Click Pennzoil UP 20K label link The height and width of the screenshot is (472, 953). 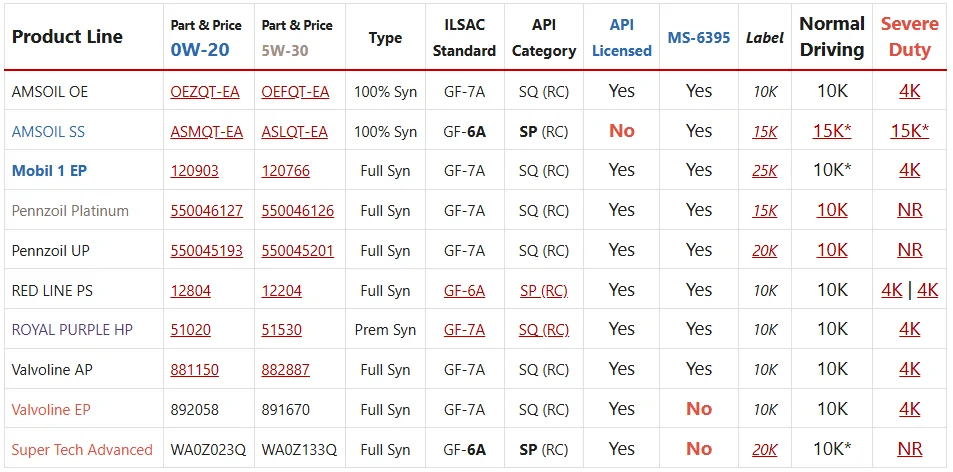(x=765, y=250)
